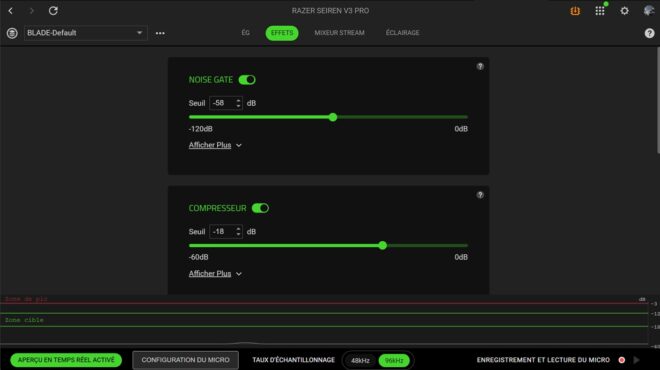Click the -120dB slider minimum label
The width and height of the screenshot is (660, 370).
click(200, 129)
